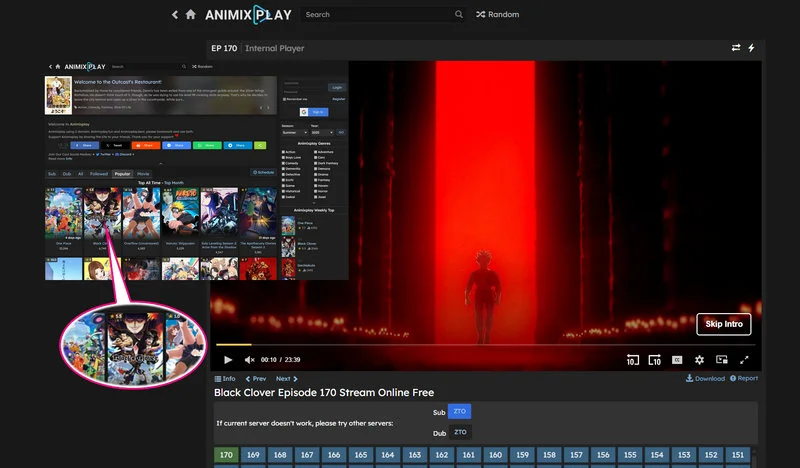This screenshot has width=800, height=468.
Task: Click the episode list scrollbar
Action: click(x=754, y=457)
